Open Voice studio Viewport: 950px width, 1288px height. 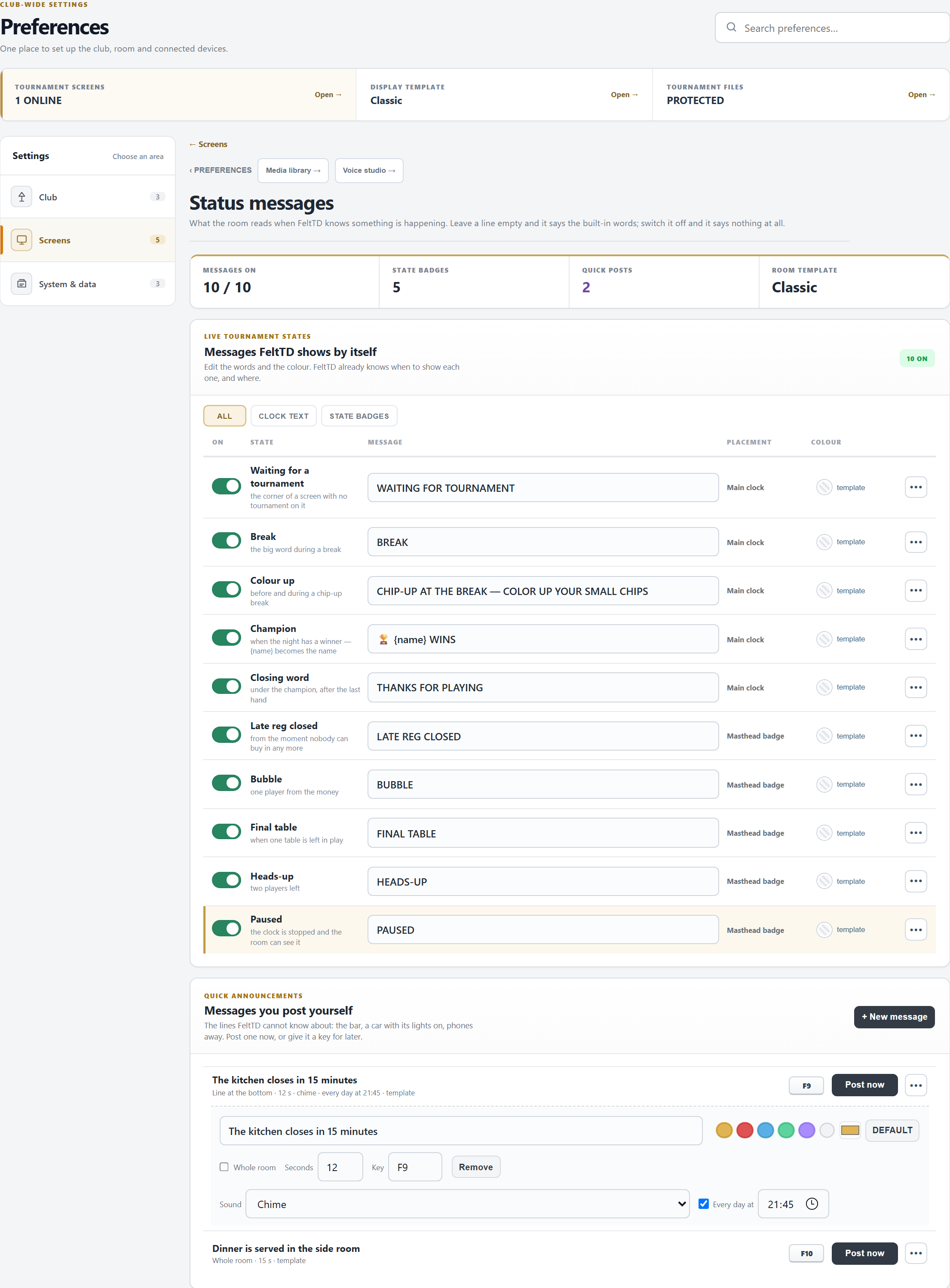pos(369,170)
